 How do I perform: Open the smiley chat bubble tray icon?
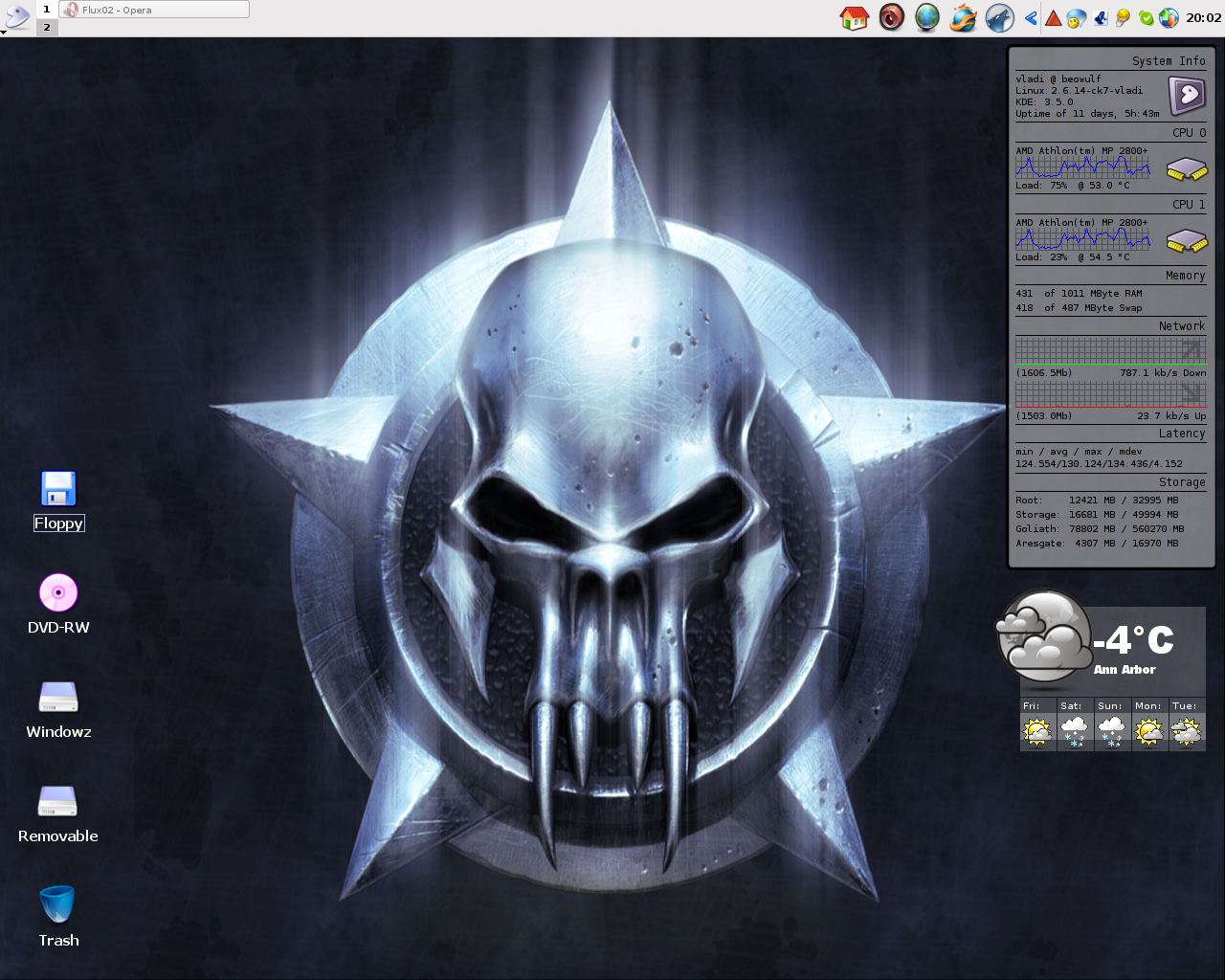pos(1076,18)
